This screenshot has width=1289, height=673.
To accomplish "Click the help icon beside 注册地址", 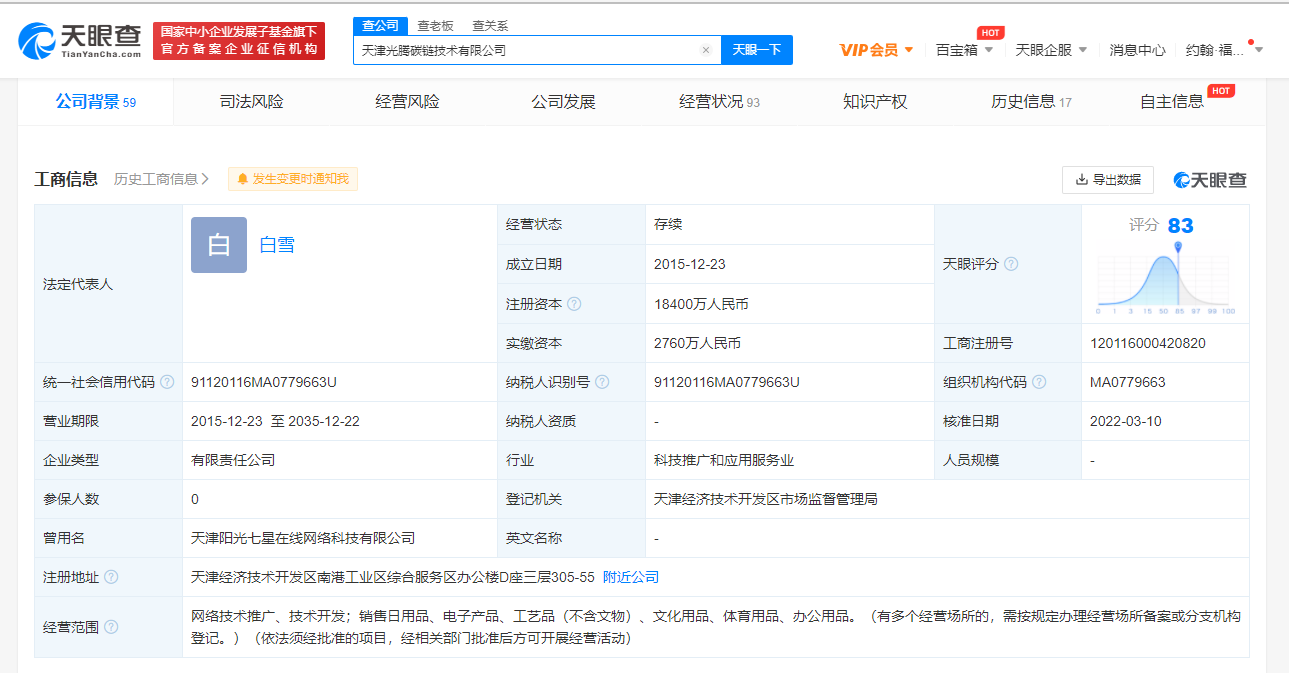I will coord(111,577).
